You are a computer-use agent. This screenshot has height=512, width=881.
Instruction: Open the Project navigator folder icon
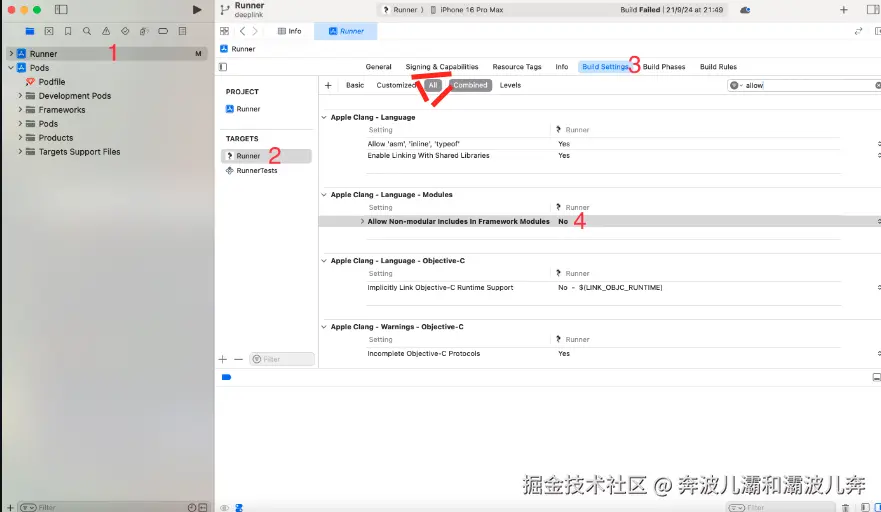click(30, 31)
